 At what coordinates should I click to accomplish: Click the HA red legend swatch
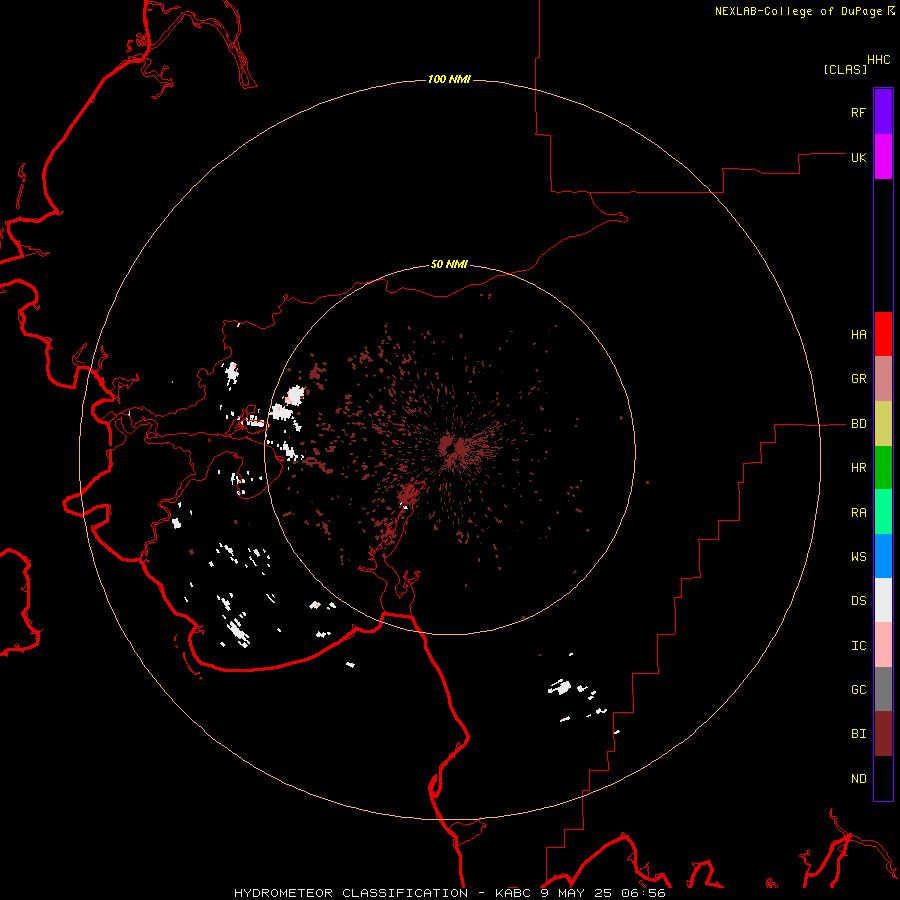click(x=883, y=334)
